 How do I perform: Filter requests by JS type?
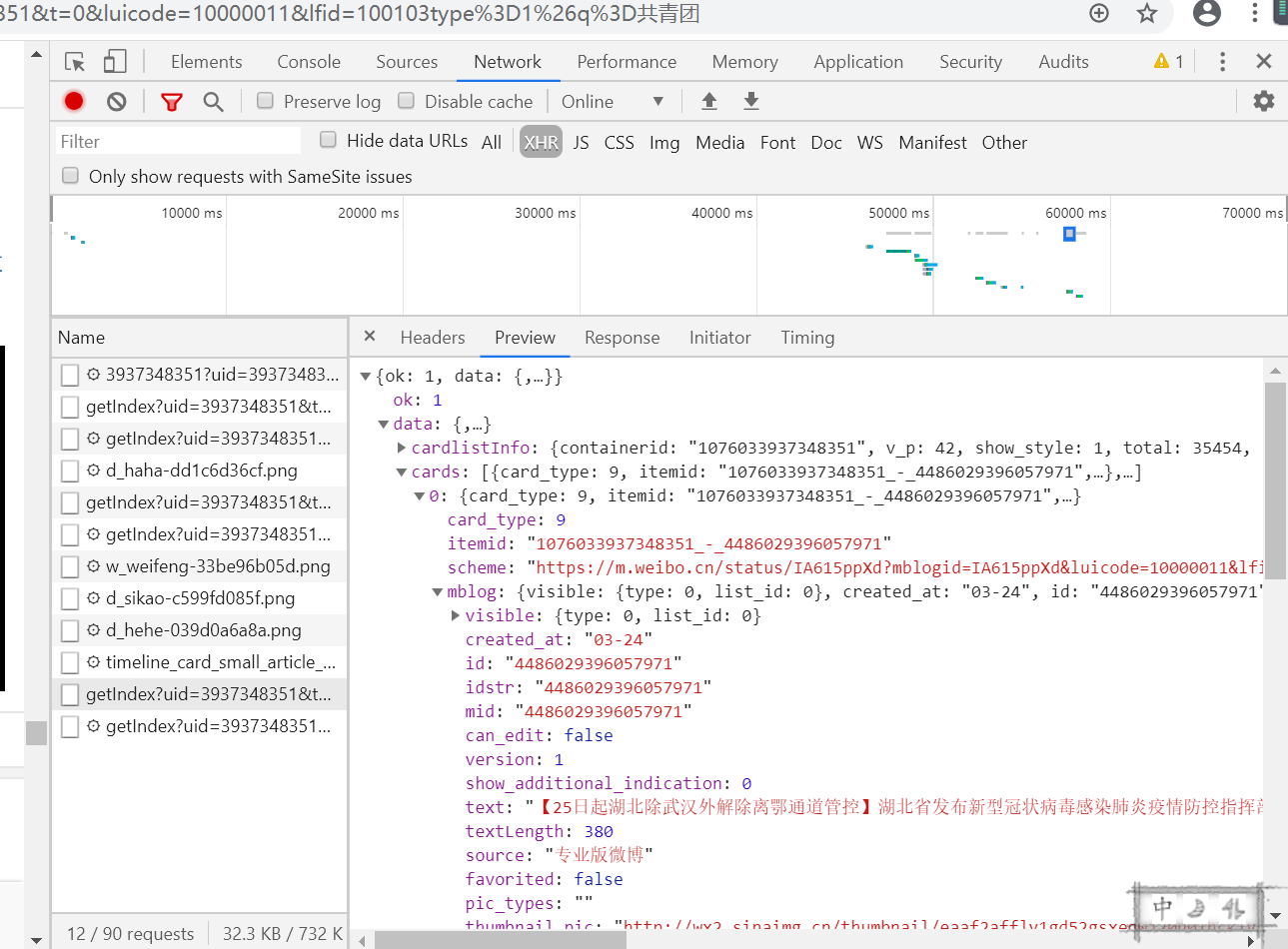pos(581,142)
